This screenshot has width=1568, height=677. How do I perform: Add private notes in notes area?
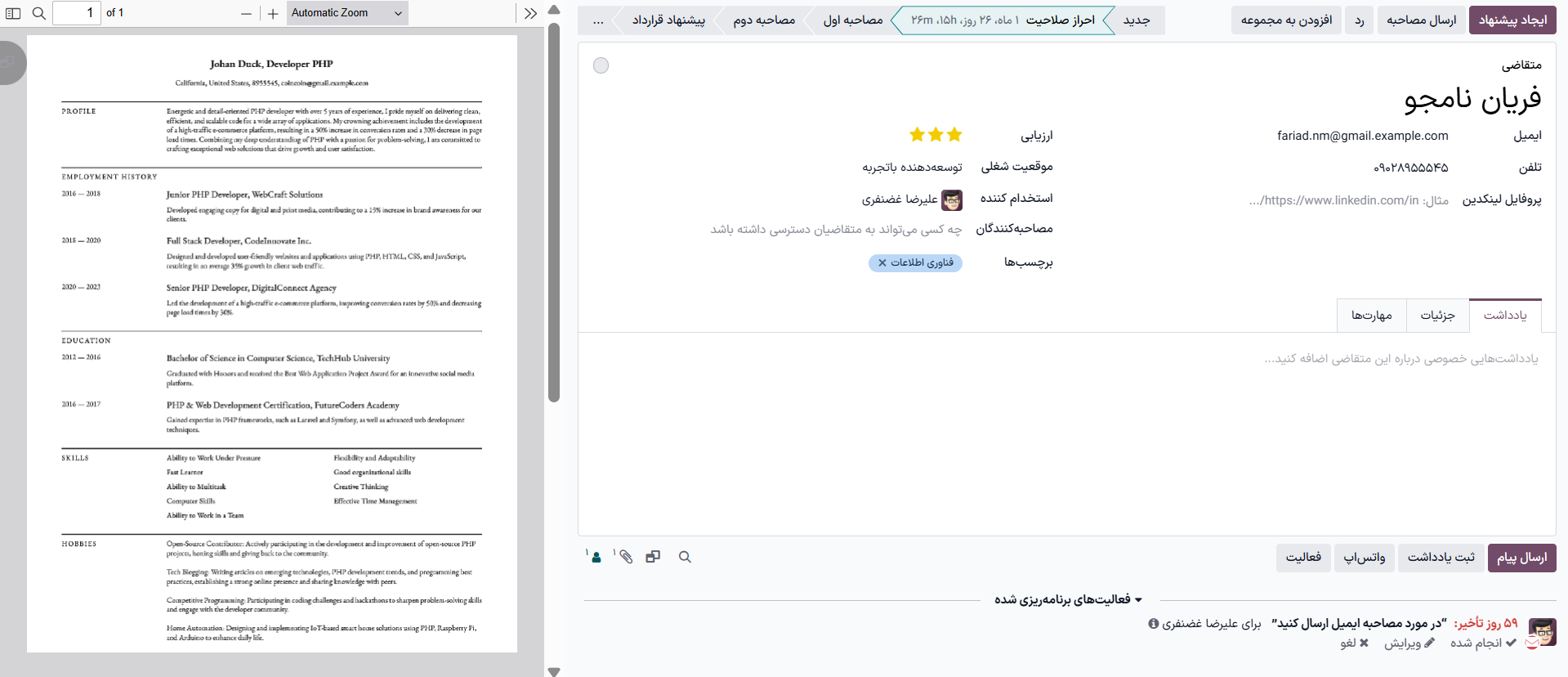pos(1066,359)
